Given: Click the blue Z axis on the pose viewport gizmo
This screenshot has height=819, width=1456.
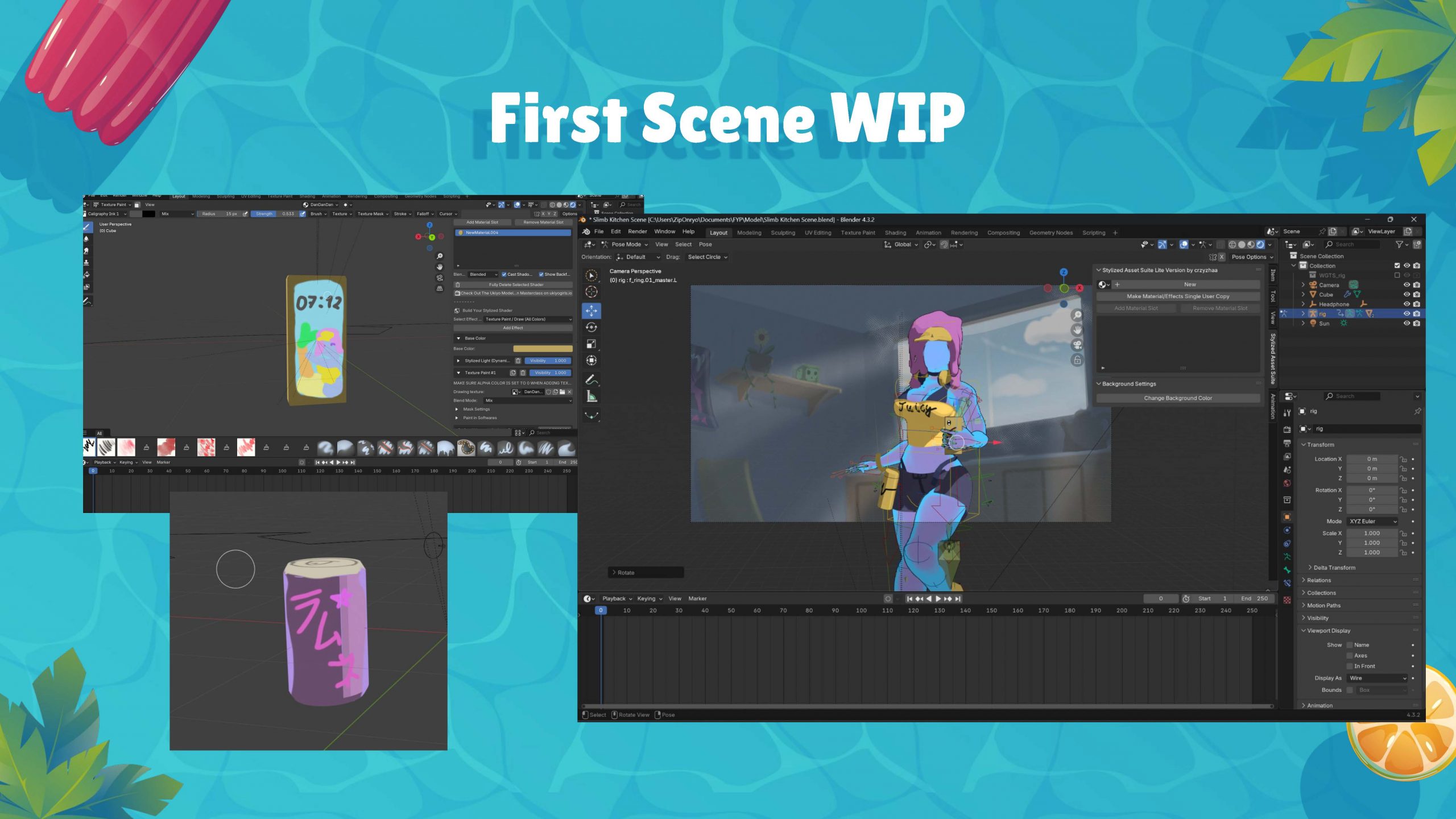Looking at the screenshot, I should coord(1064,272).
